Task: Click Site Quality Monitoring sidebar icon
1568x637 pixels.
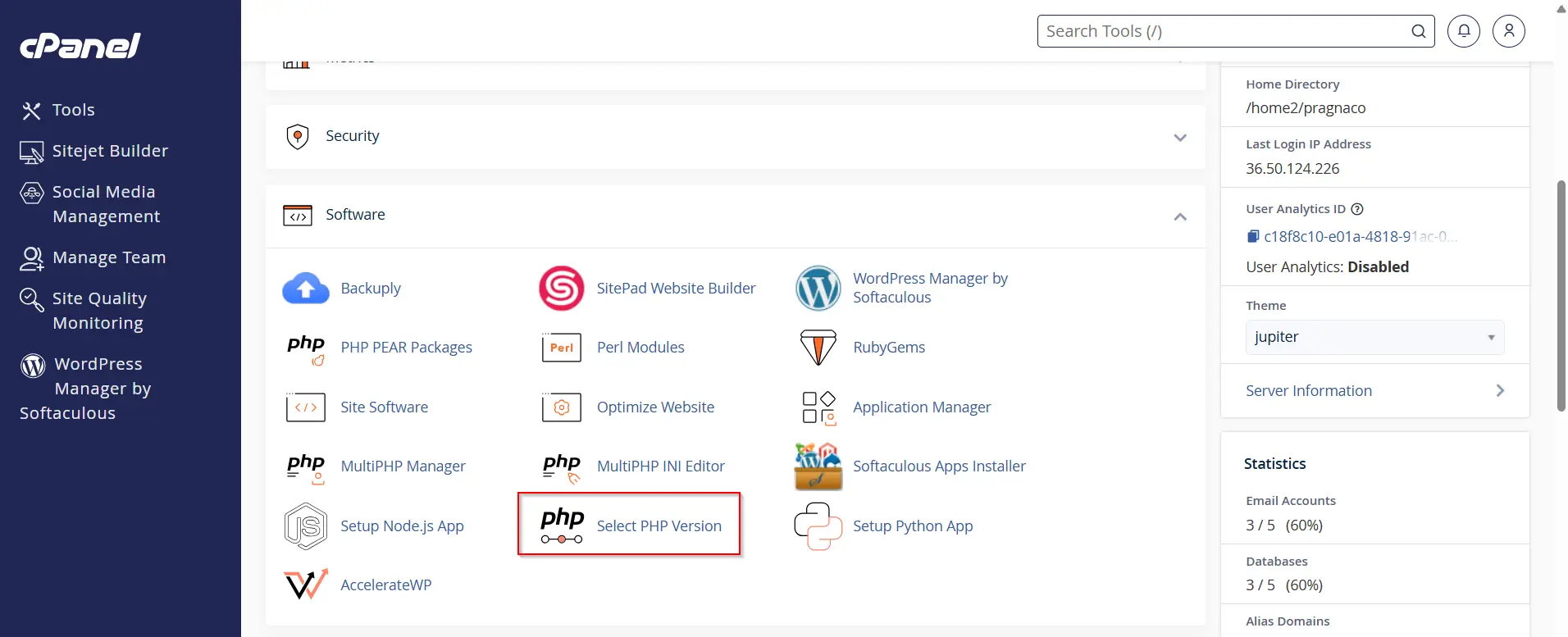Action: tap(31, 299)
